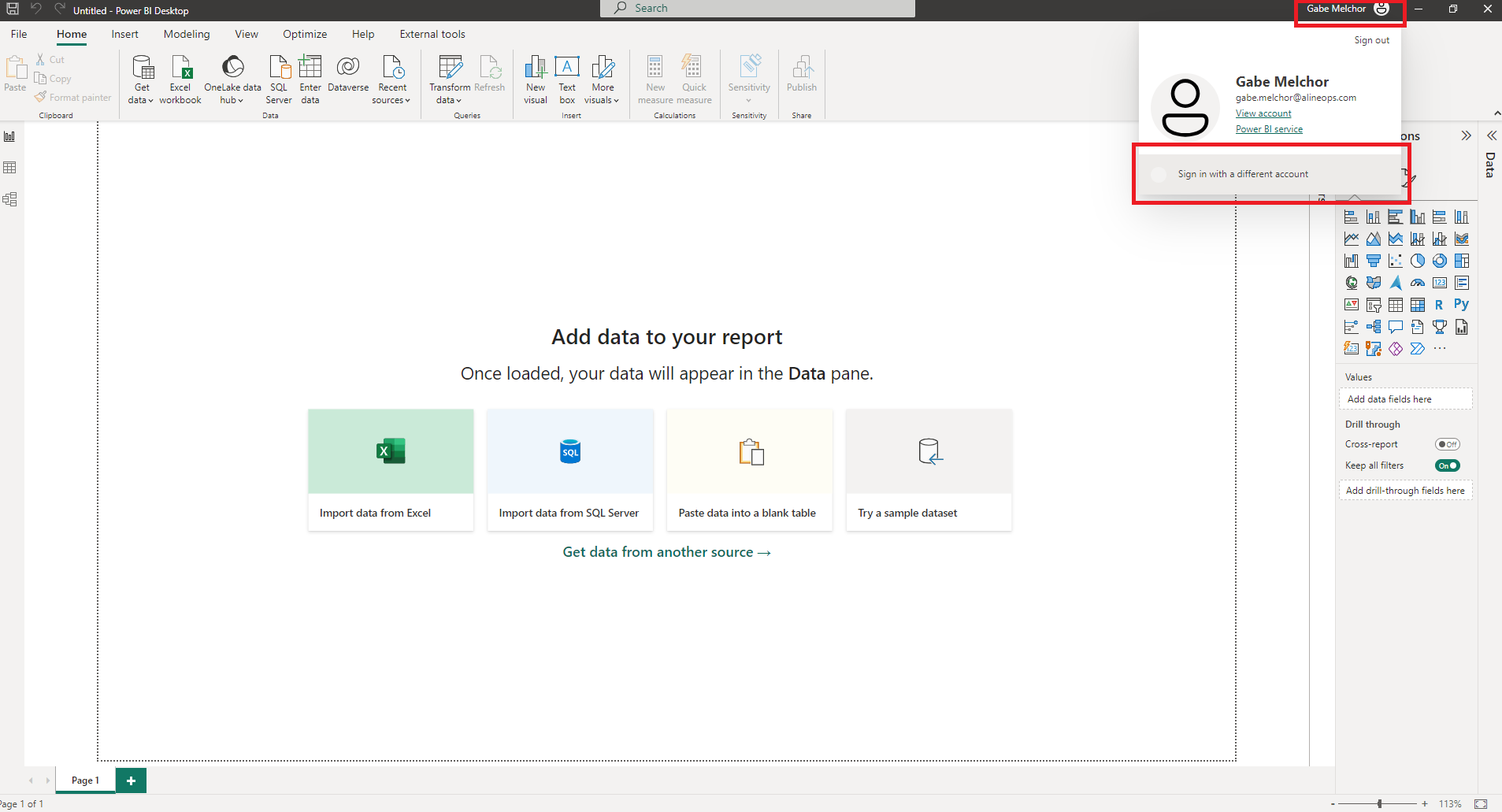Toggle the Keep all filters switch
Screen dimensions: 1502x812
coord(1447,465)
